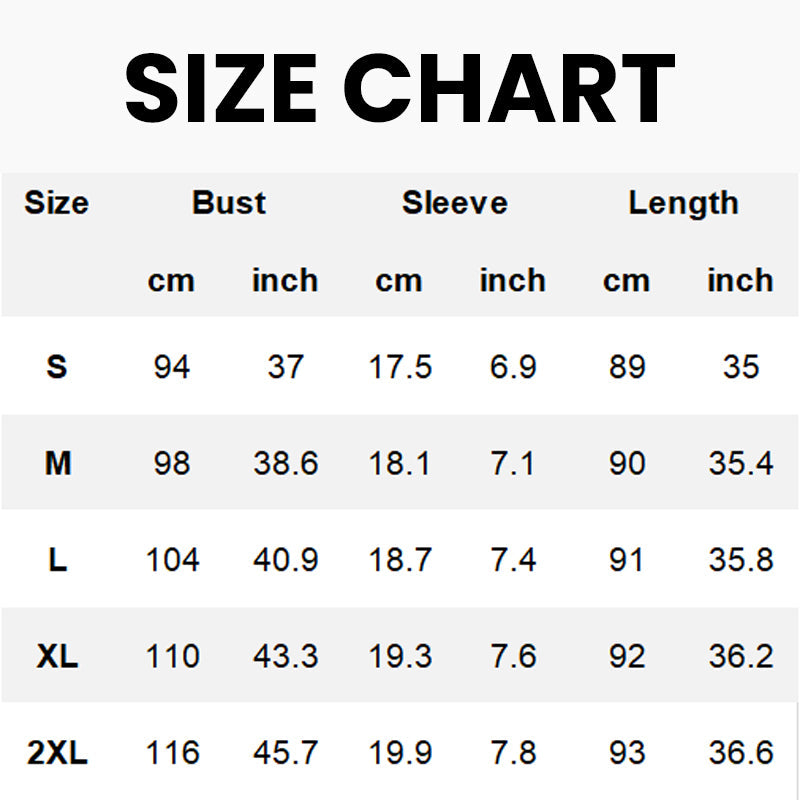The image size is (800, 800).
Task: Select the 2XL size row label
Action: tap(58, 753)
